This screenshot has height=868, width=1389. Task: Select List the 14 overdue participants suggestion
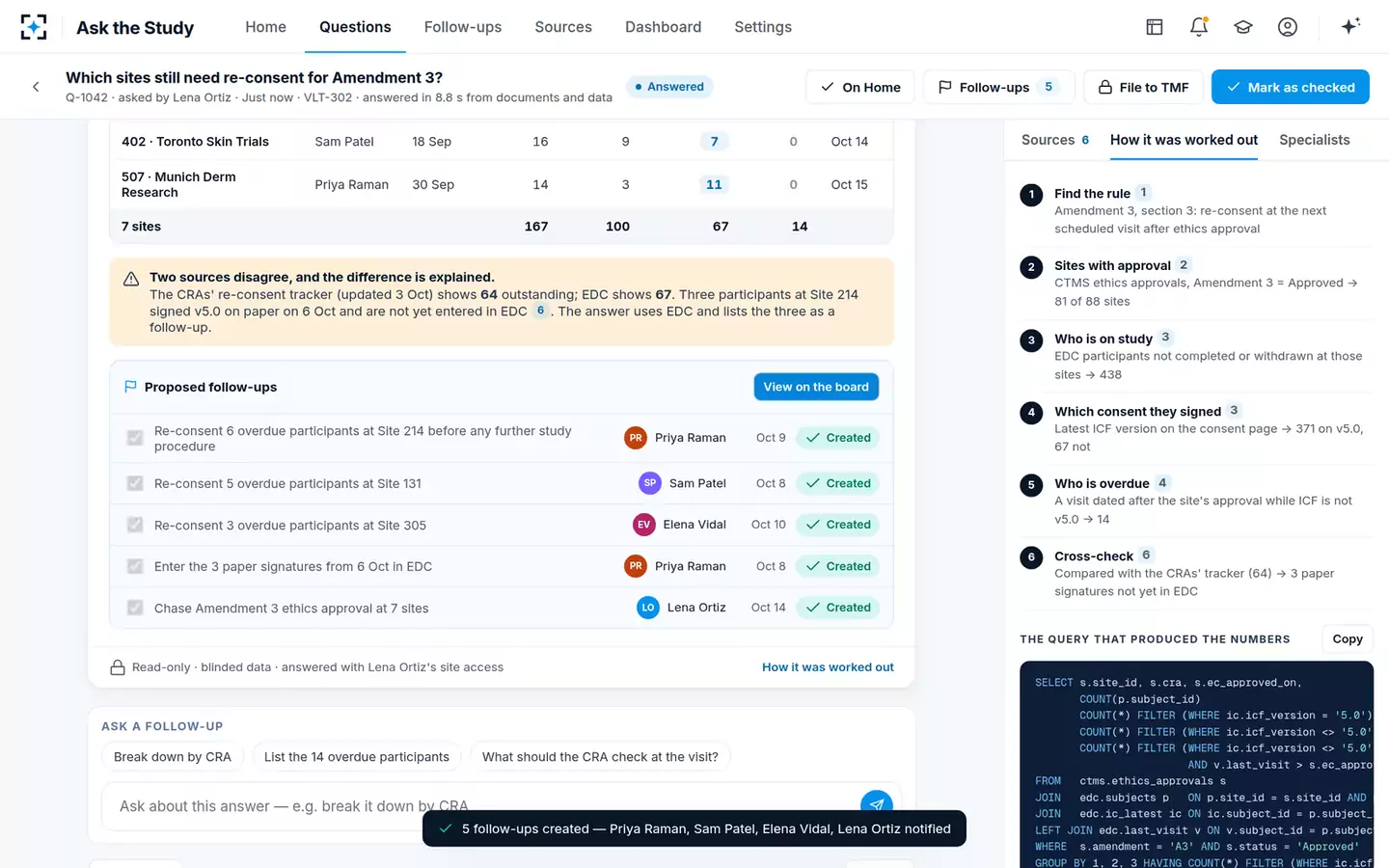(357, 757)
